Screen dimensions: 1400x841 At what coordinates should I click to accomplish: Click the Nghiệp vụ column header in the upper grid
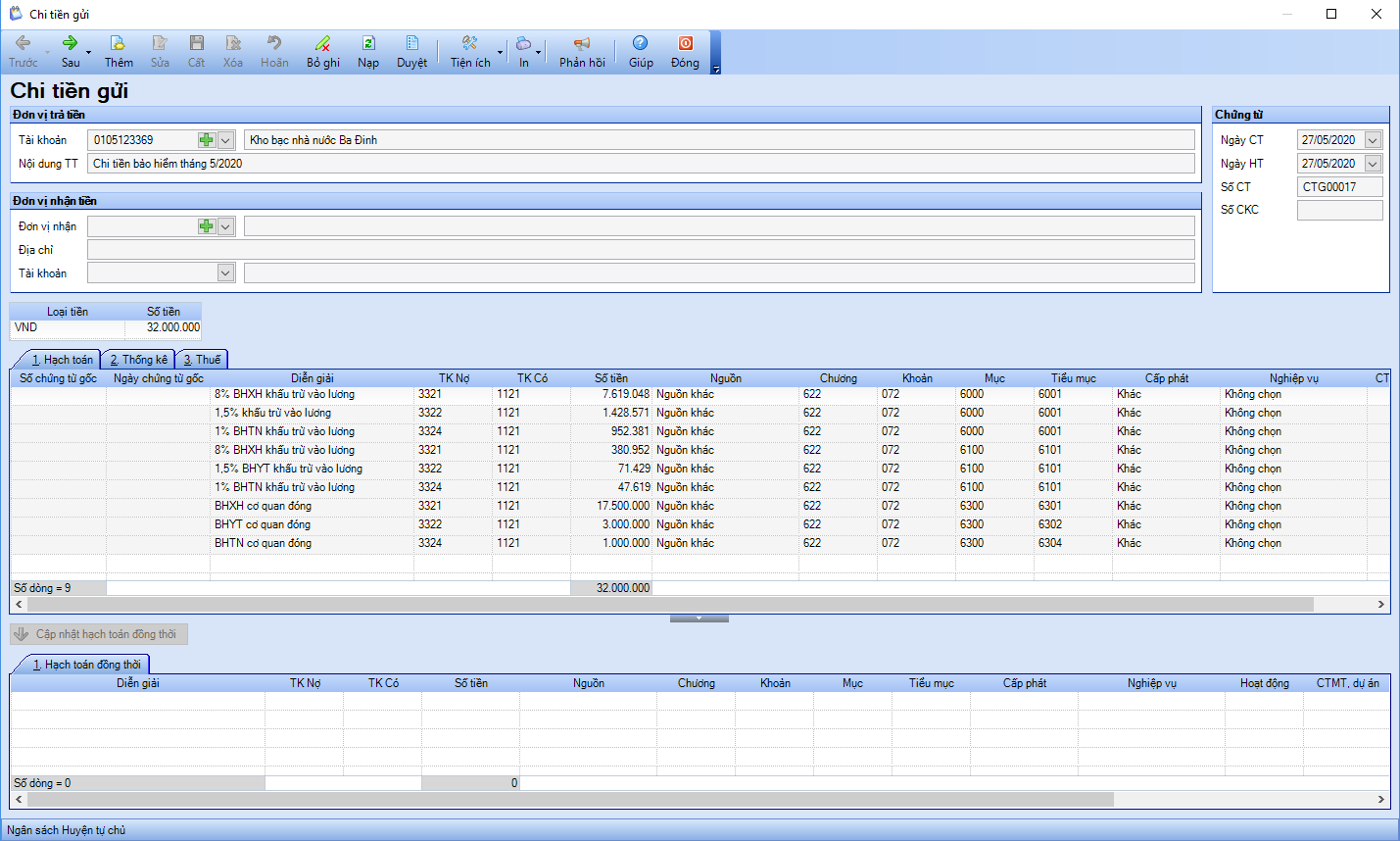[x=1293, y=378]
